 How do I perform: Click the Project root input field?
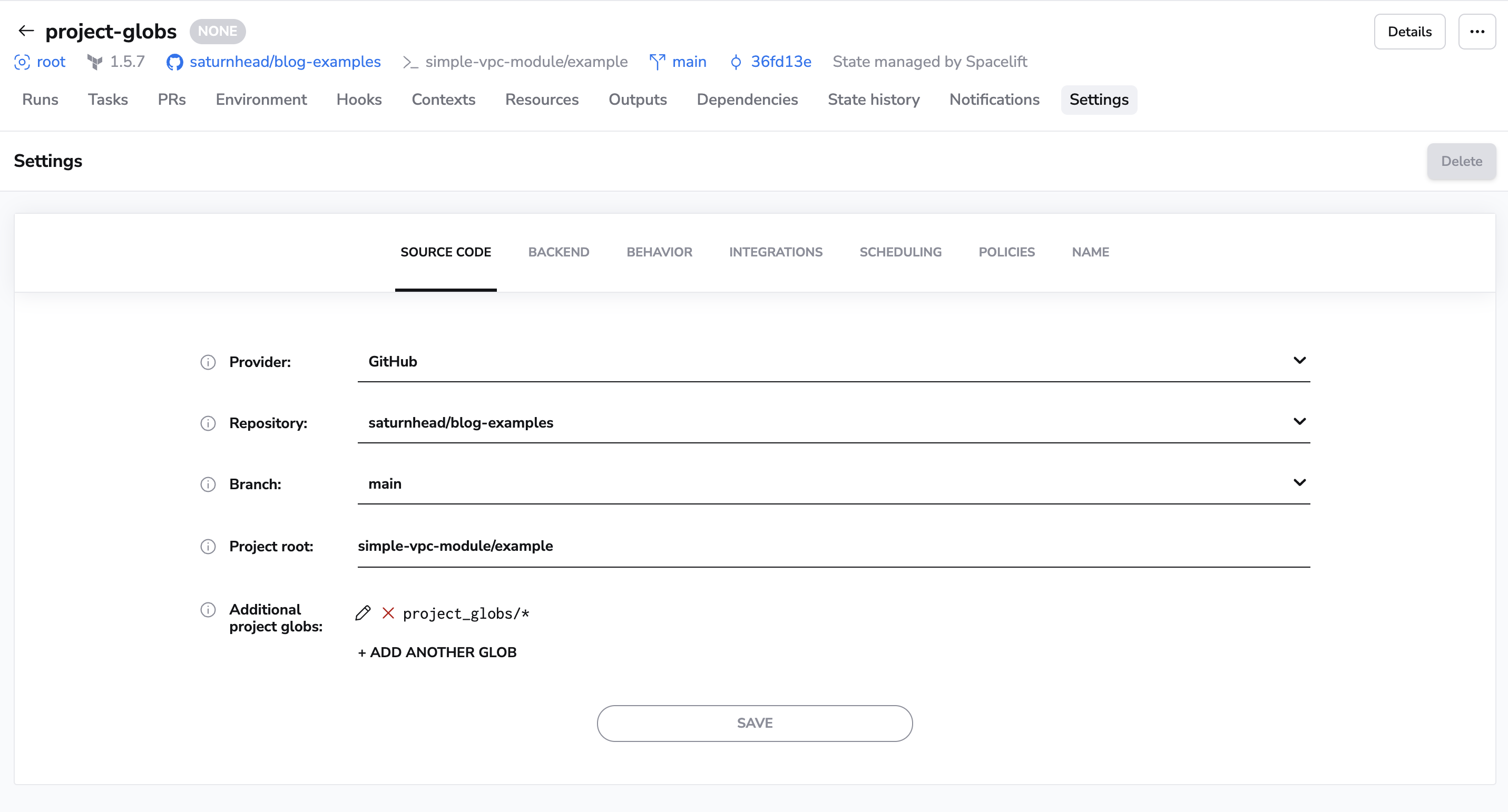pos(833,547)
